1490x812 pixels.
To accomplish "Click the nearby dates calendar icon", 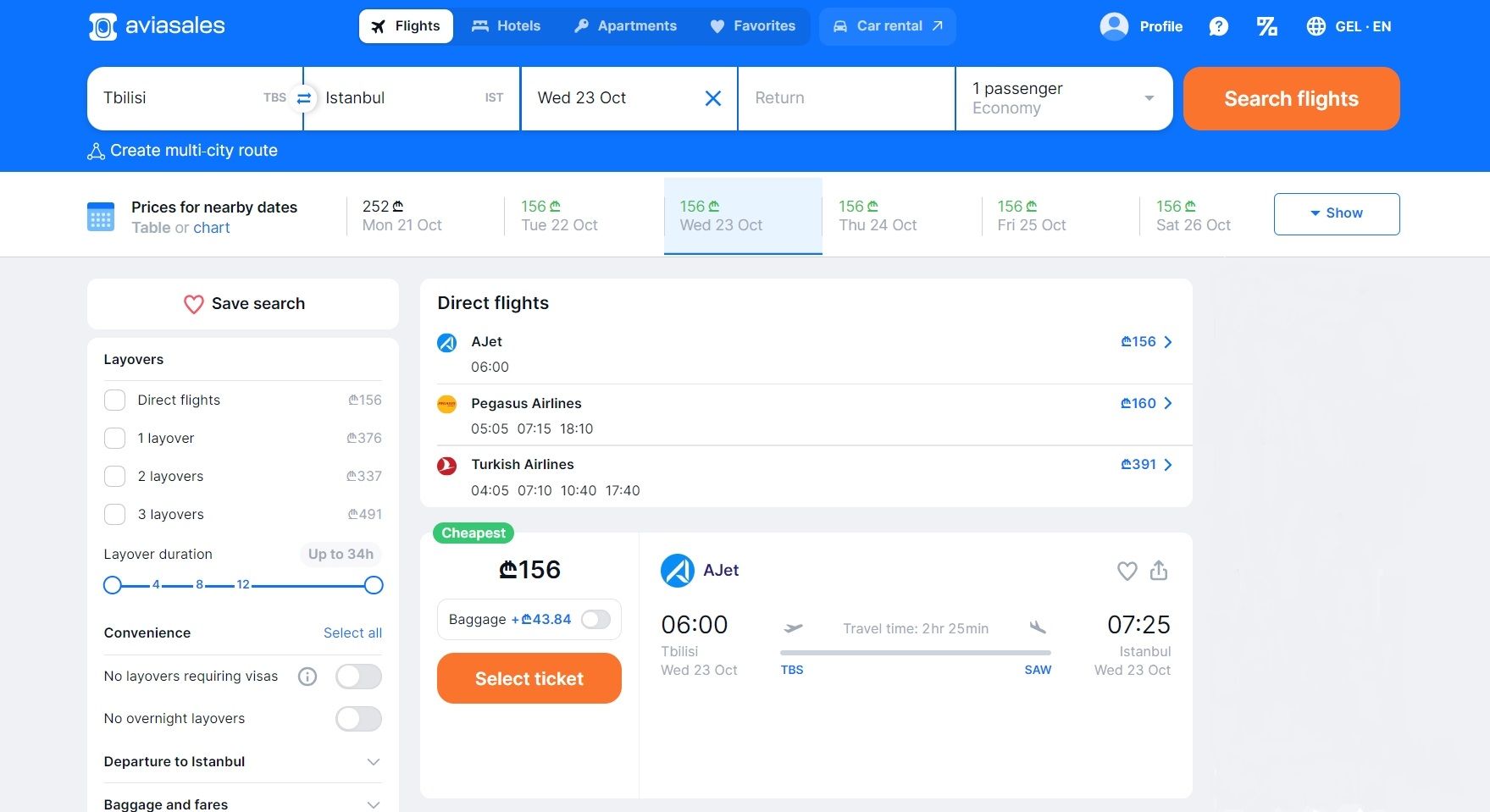I will [101, 217].
